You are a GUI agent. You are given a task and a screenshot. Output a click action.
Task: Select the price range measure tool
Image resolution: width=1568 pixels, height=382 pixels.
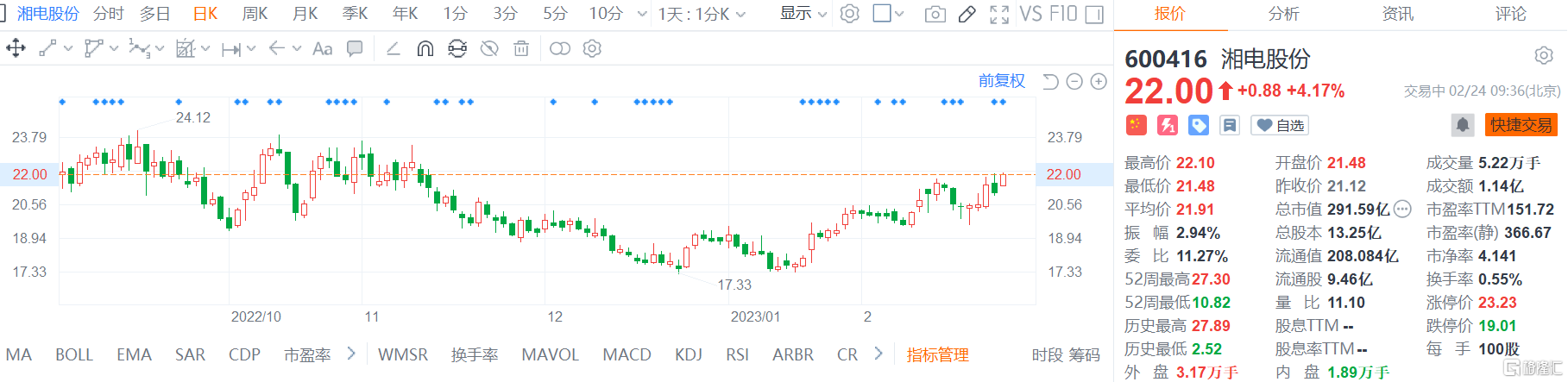(230, 49)
